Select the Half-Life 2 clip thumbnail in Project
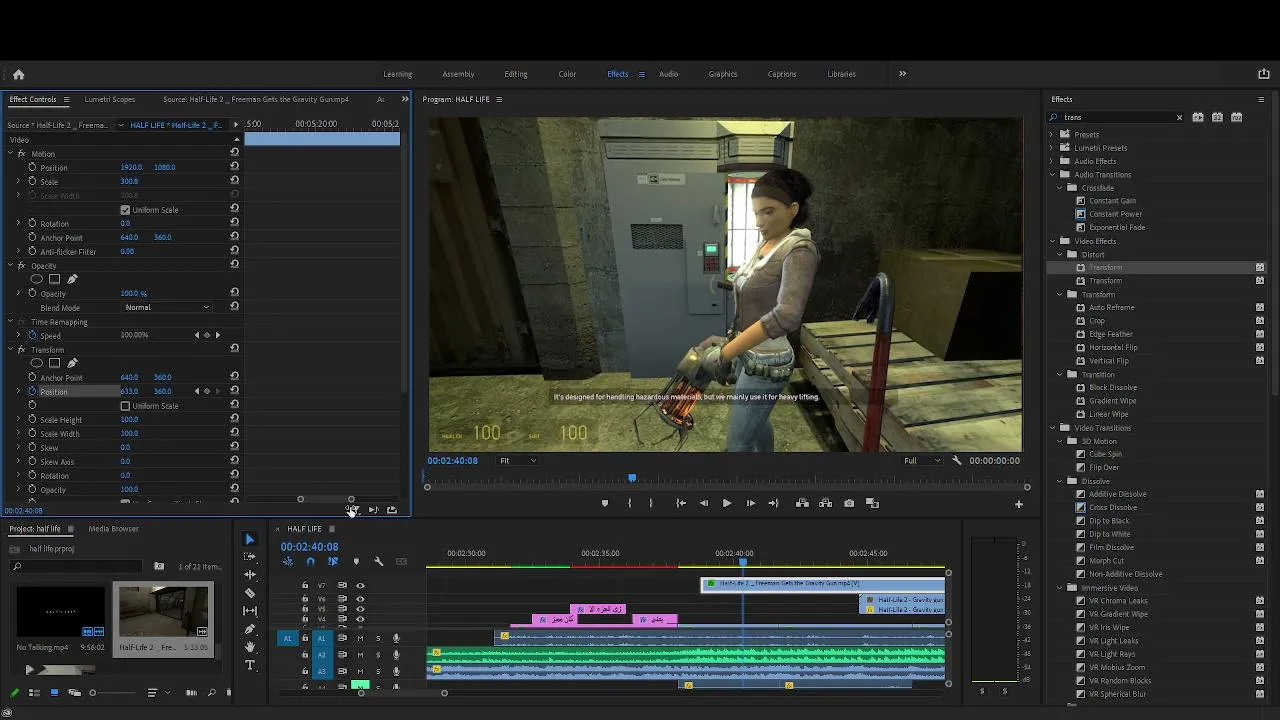 click(x=163, y=612)
